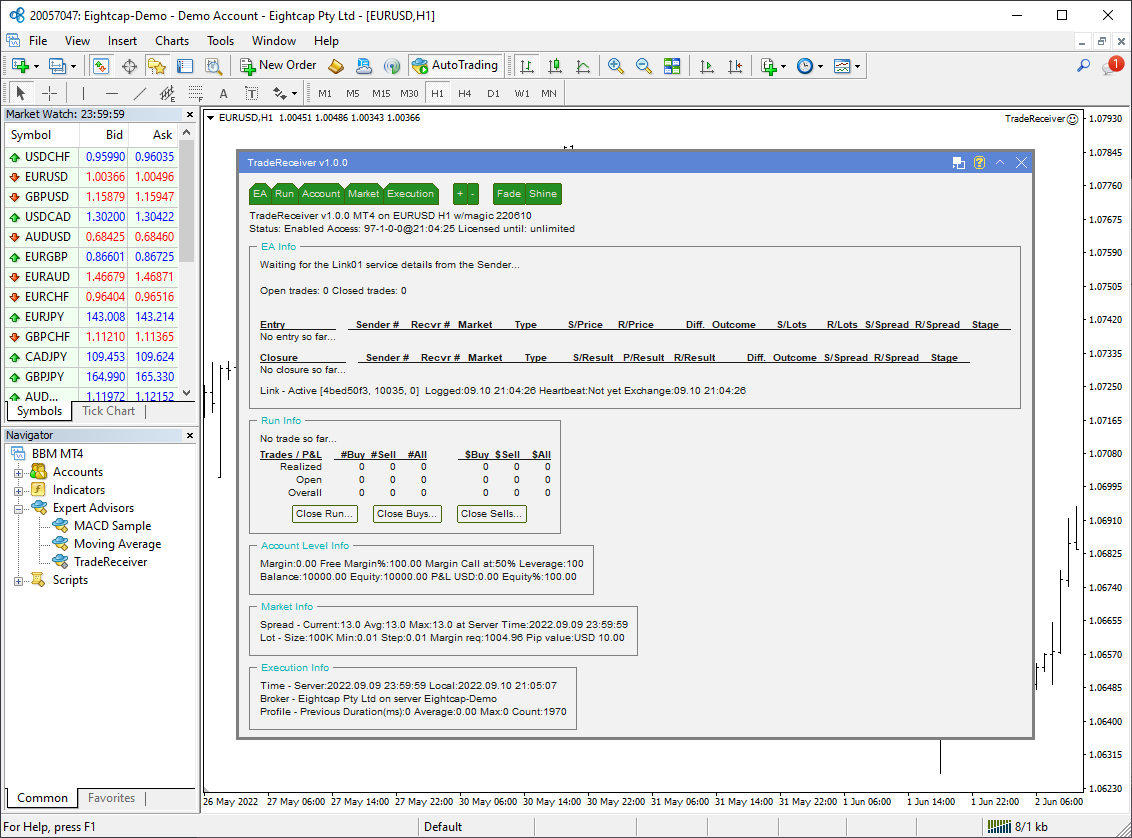The width and height of the screenshot is (1132, 838).
Task: Click the Close Buys... button
Action: click(406, 514)
